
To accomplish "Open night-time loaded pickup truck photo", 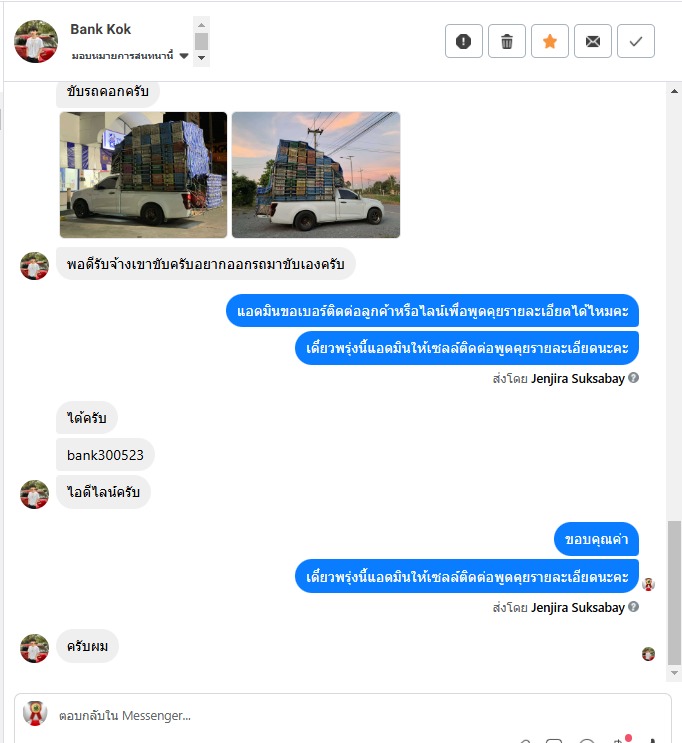I will [x=144, y=175].
